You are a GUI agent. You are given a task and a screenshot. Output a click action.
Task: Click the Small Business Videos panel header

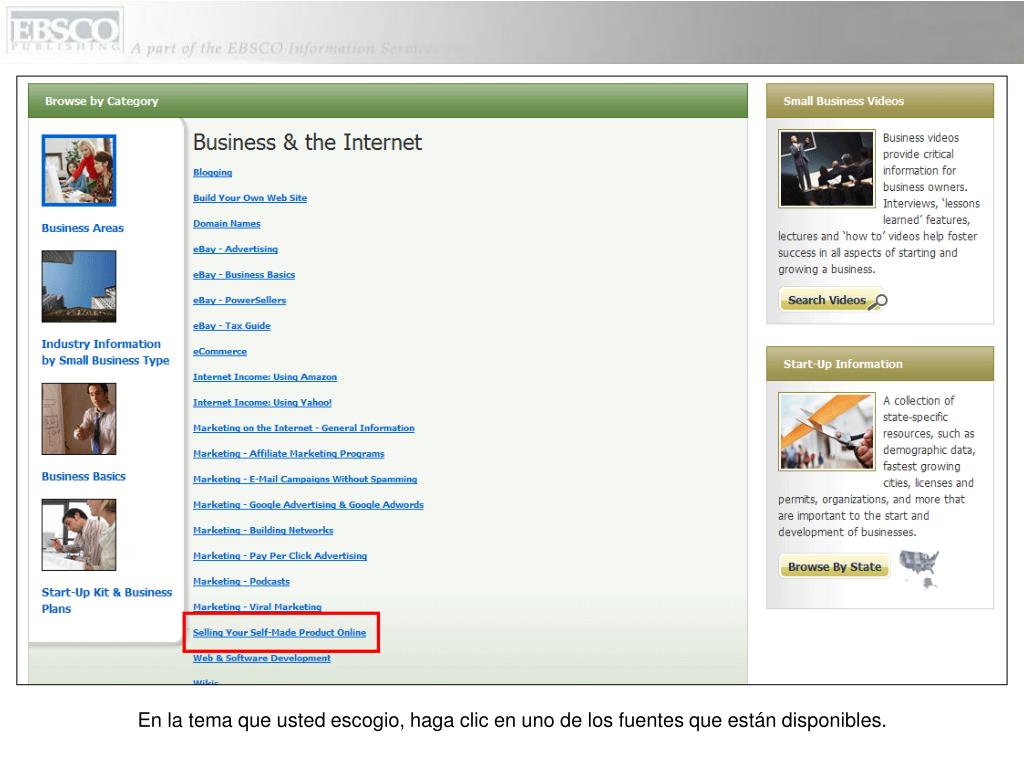[x=879, y=101]
